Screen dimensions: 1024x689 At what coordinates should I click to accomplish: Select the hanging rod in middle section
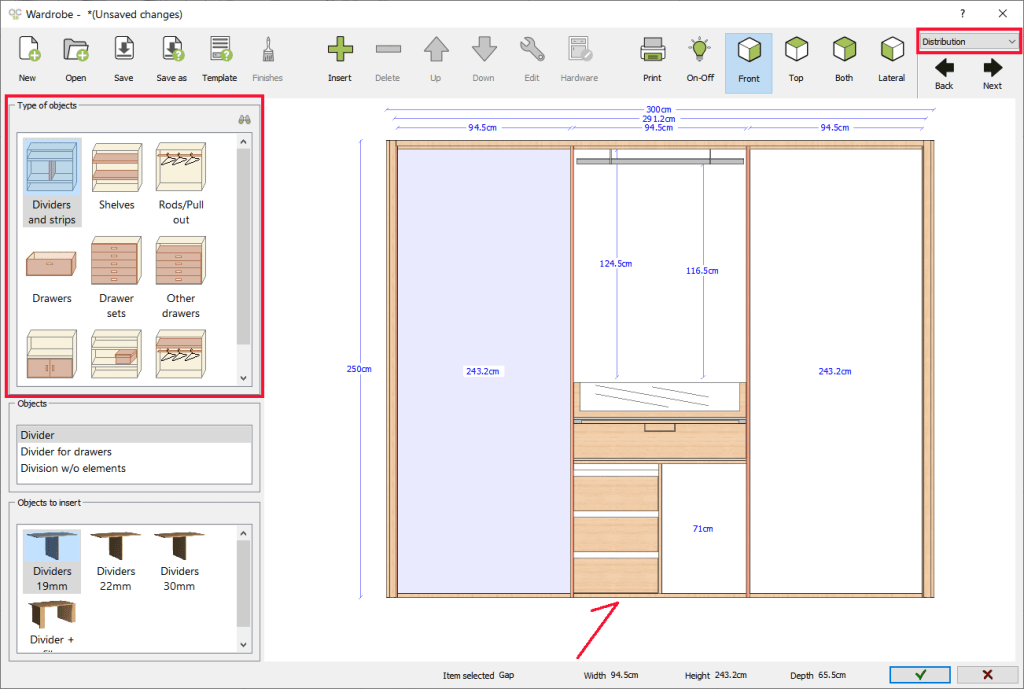point(660,160)
